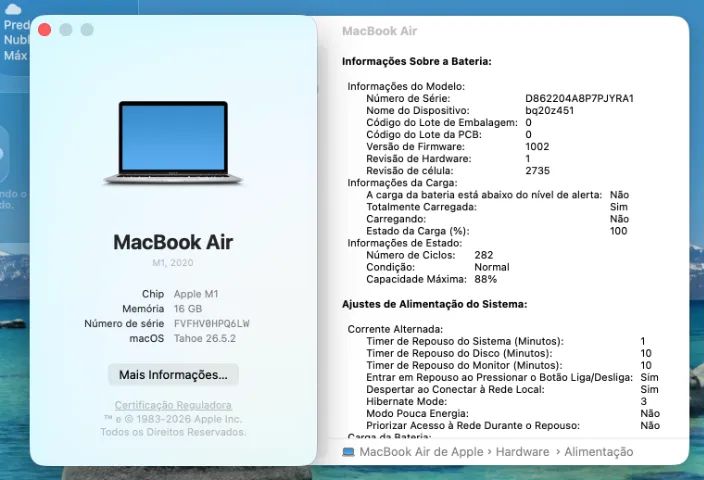Close the About This Mac window

44,30
